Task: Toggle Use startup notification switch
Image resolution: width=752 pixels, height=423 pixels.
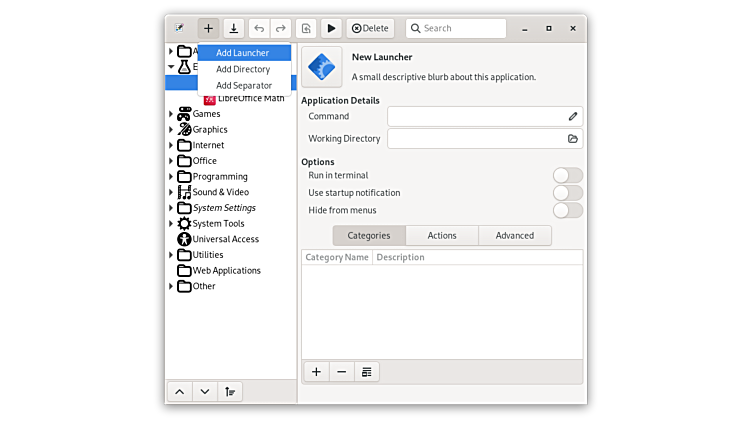Action: [x=567, y=193]
